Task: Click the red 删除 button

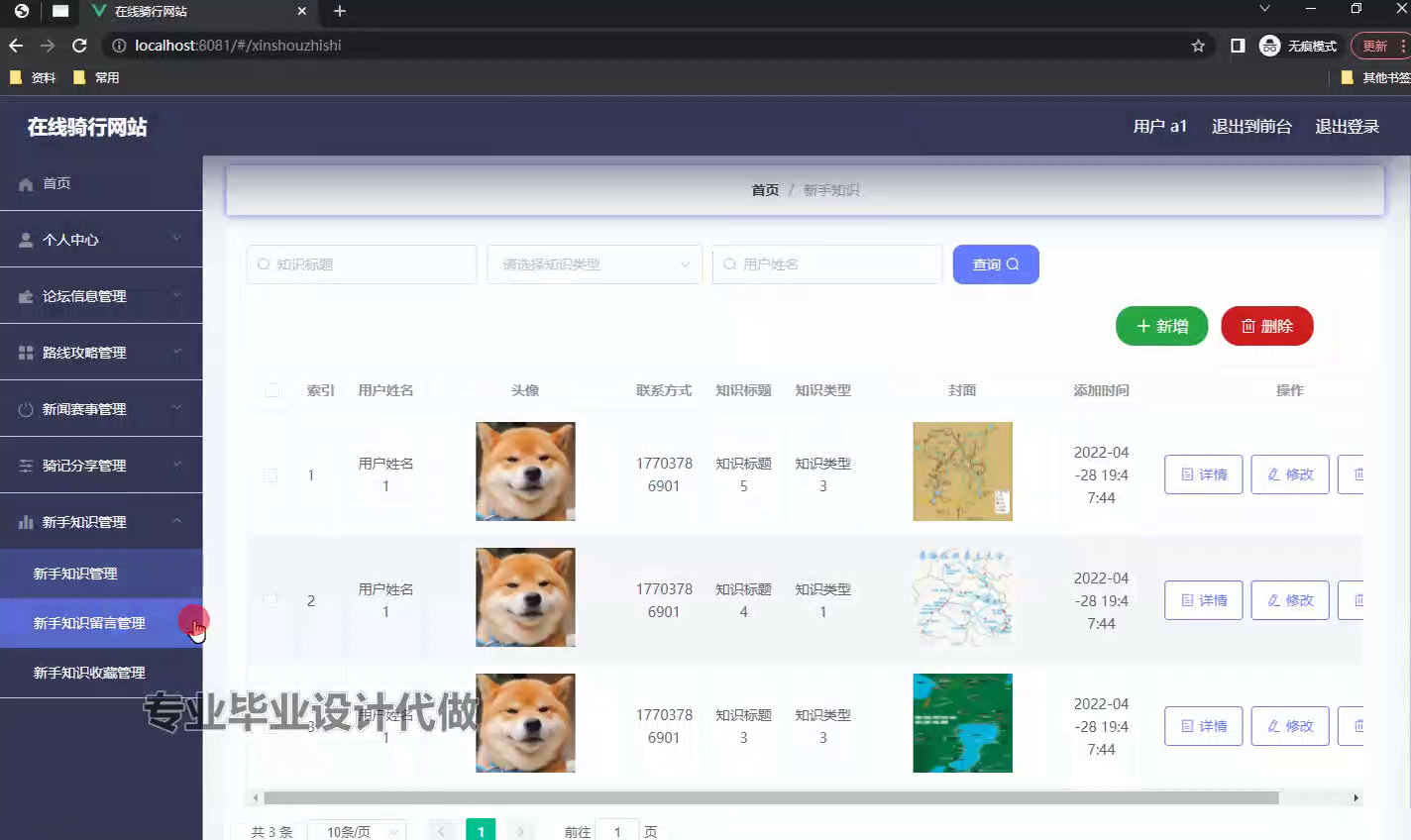Action: coord(1267,326)
